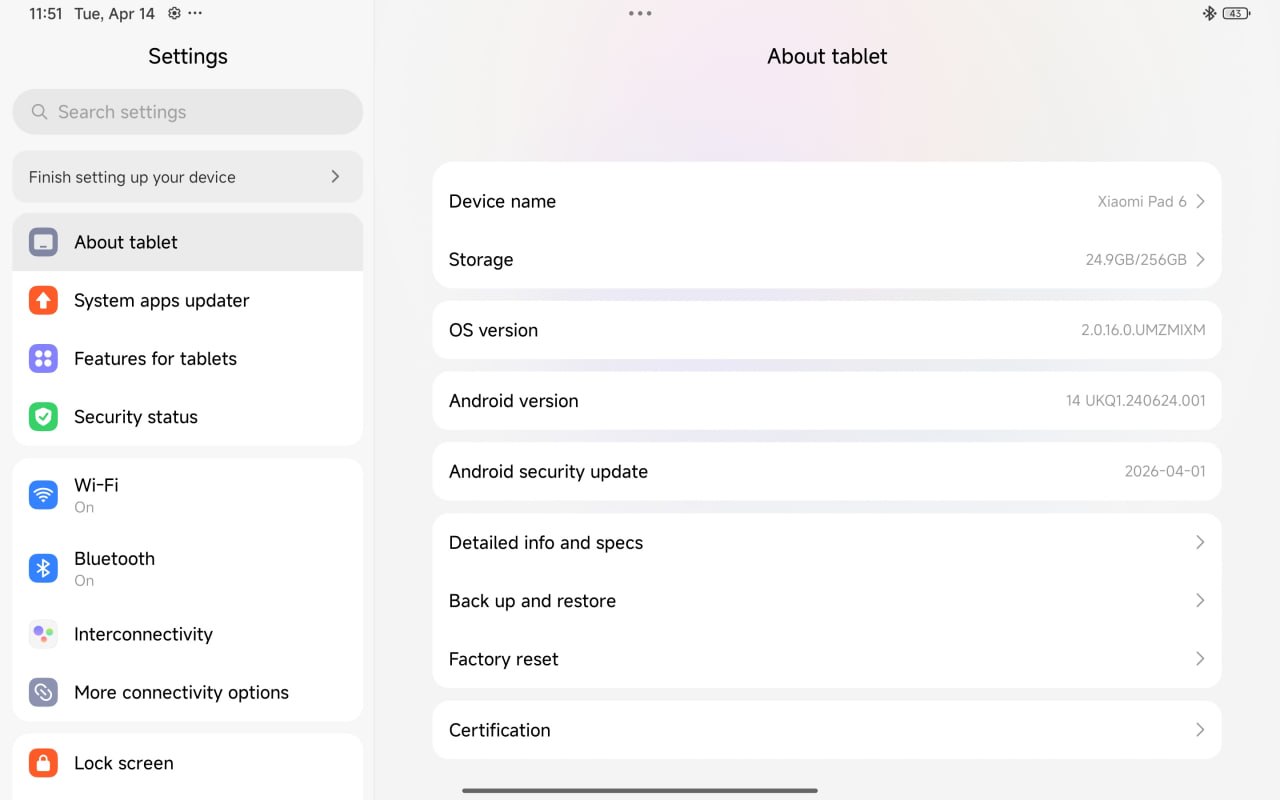Viewport: 1280px width, 800px height.
Task: Open Interconnectivity settings
Action: click(x=188, y=634)
